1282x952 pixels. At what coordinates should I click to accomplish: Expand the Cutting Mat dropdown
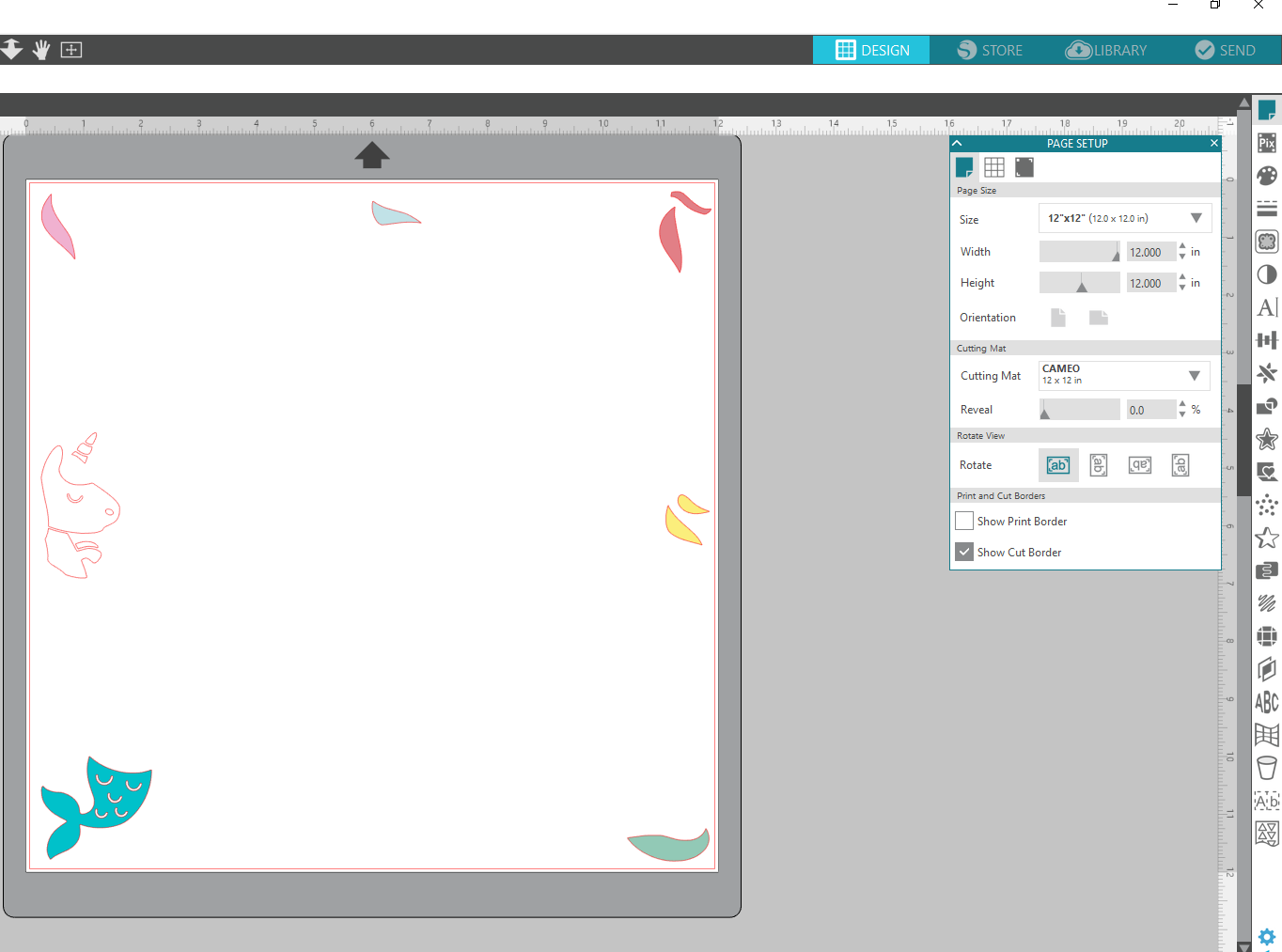[1124, 375]
